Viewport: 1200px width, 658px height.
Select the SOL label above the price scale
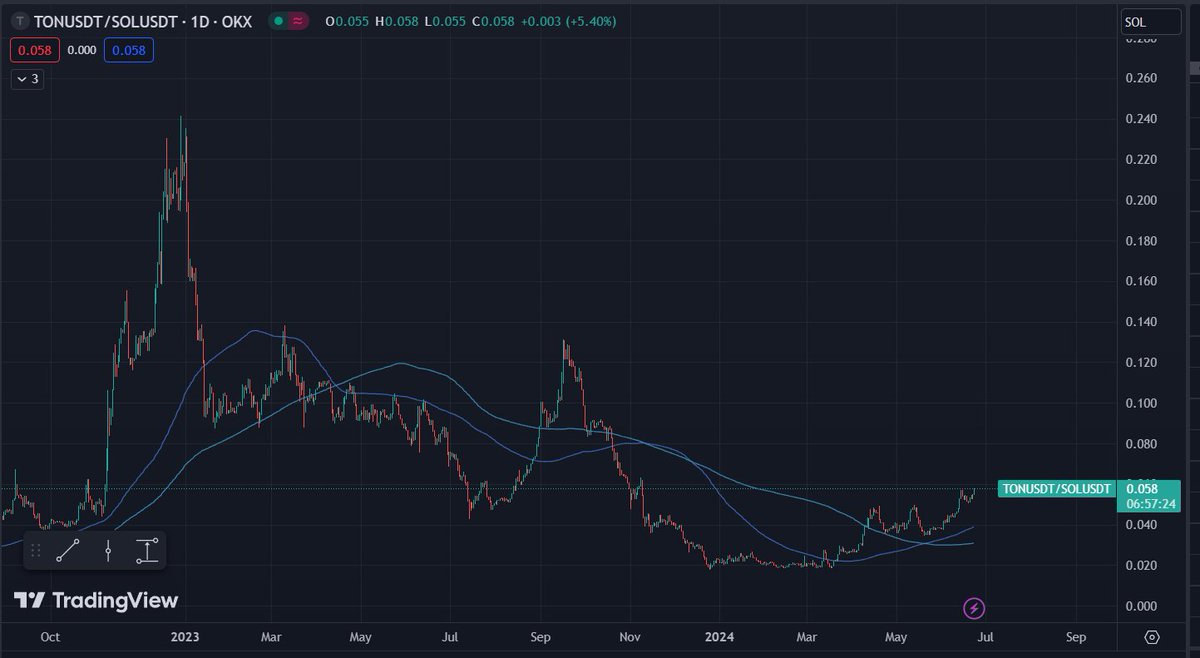point(1150,20)
